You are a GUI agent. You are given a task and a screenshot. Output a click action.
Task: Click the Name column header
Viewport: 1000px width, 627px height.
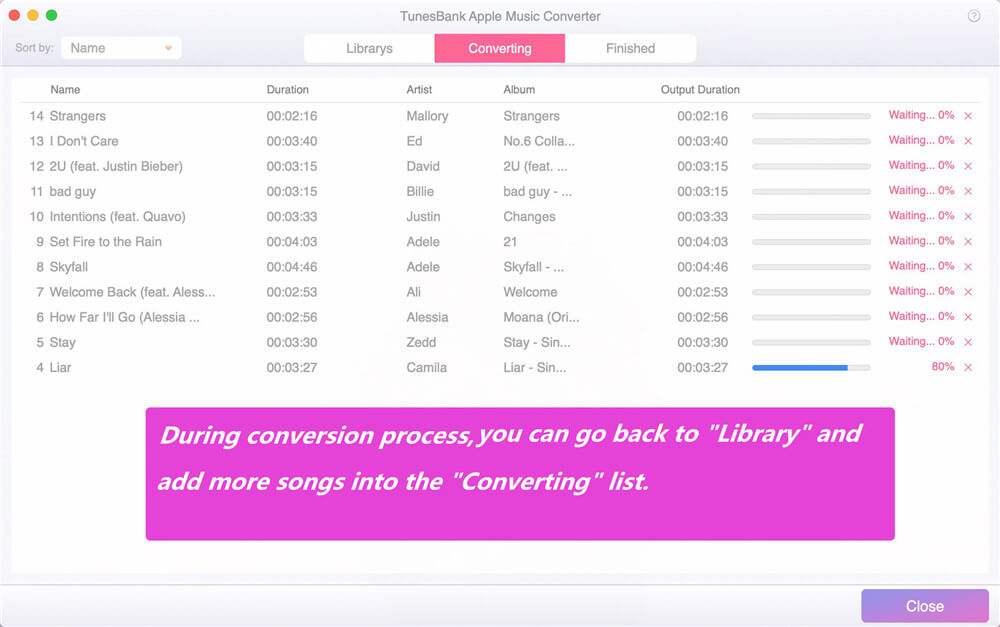65,90
